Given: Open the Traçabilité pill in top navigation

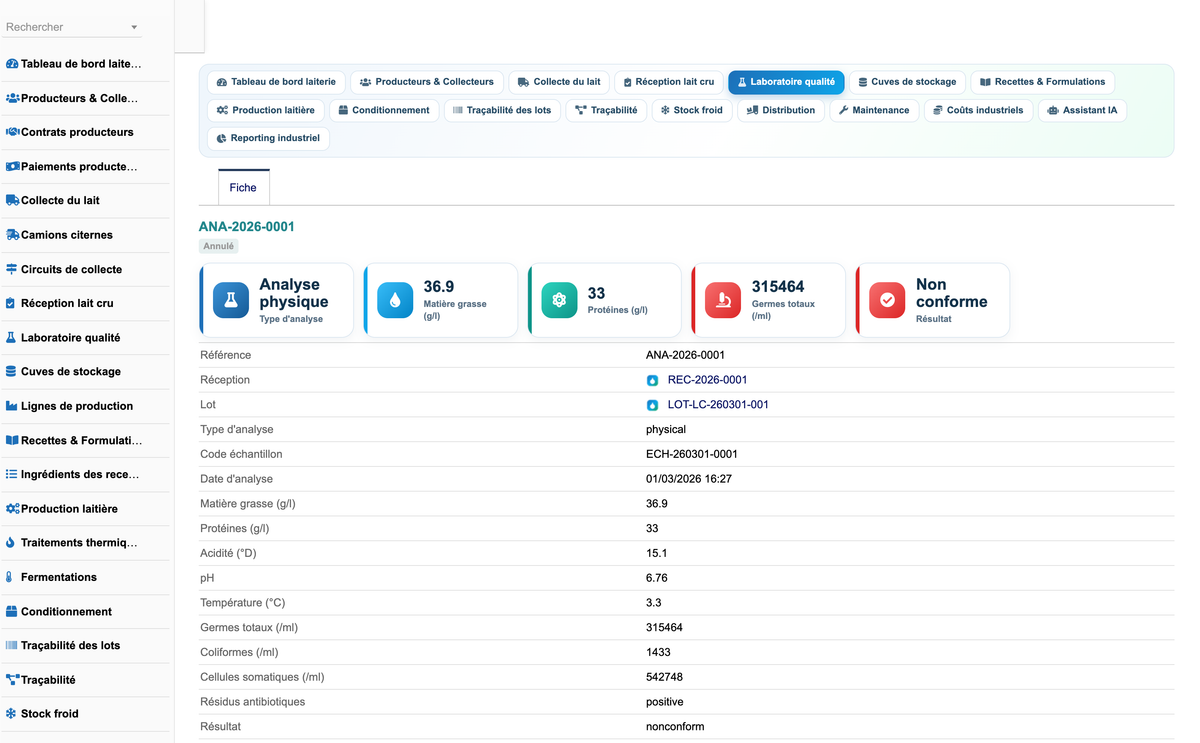Looking at the screenshot, I should point(606,110).
